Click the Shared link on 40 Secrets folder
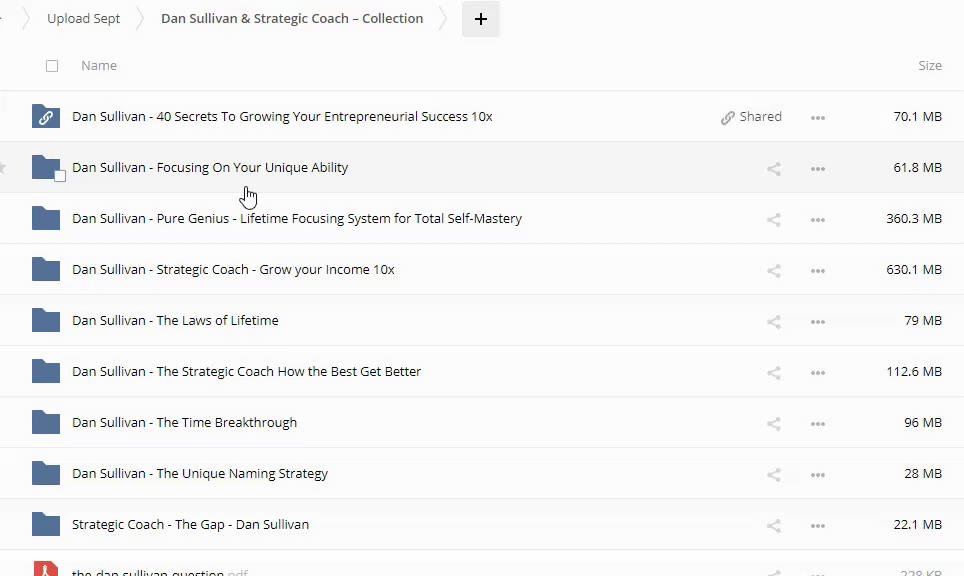964x576 pixels. click(x=751, y=117)
